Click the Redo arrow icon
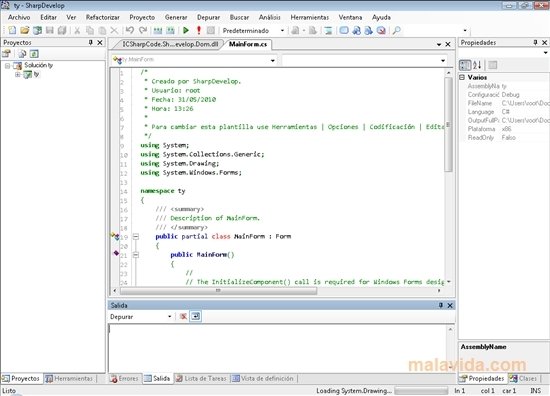This screenshot has width=550, height=396. [x=142, y=31]
